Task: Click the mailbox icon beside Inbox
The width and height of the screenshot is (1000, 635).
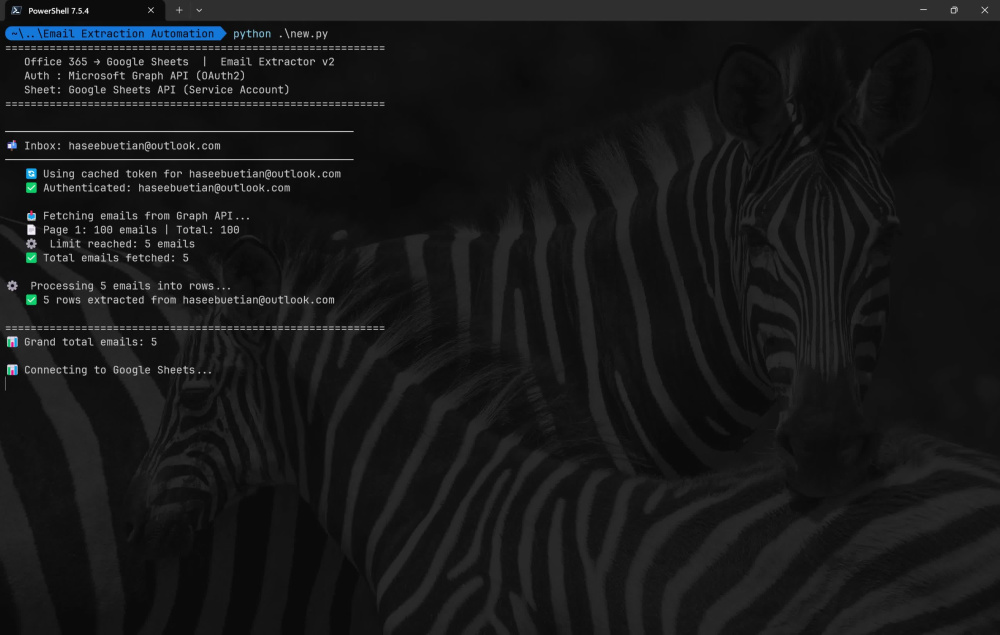Action: pyautogui.click(x=12, y=145)
